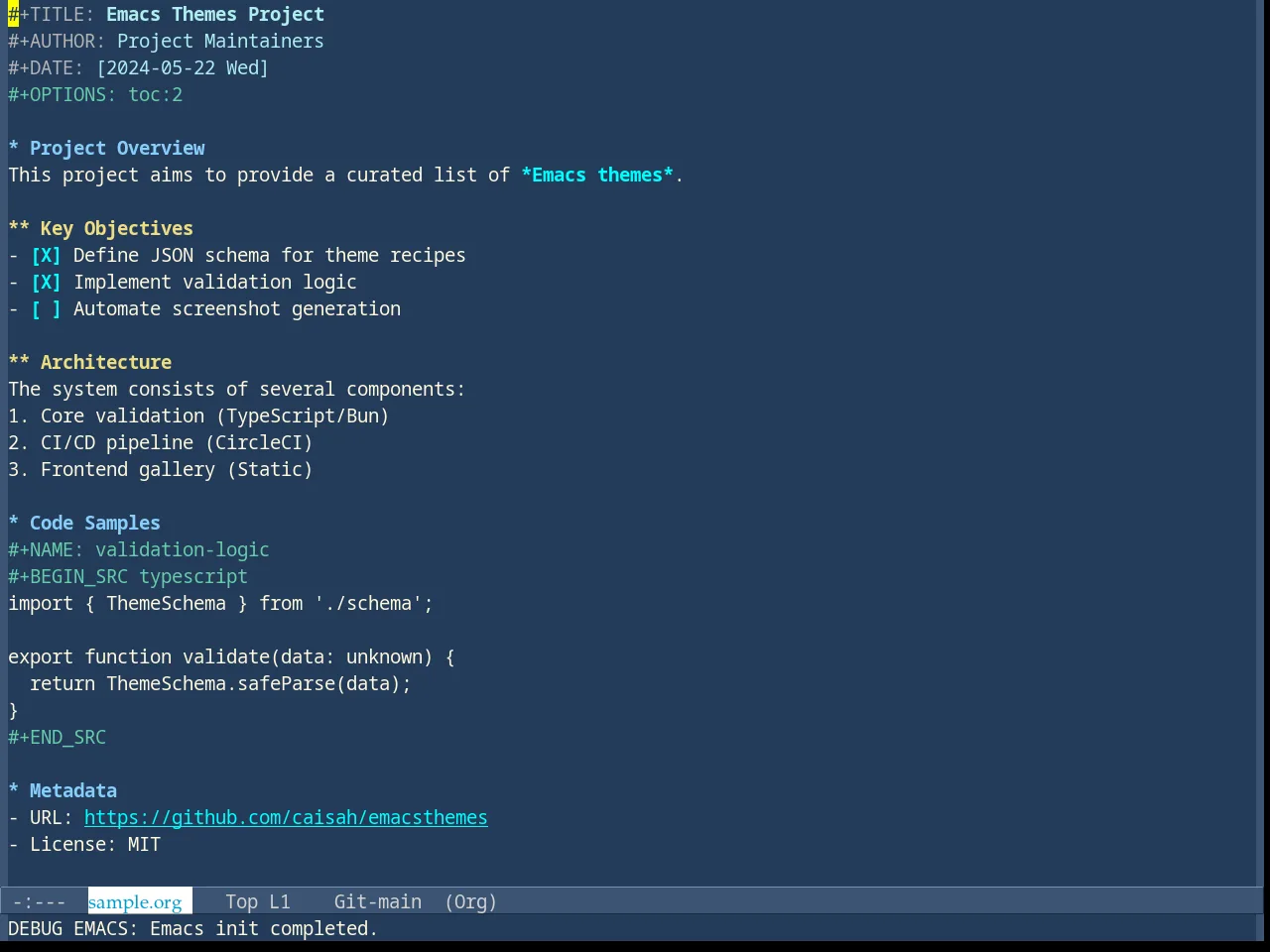The image size is (1270, 952).
Task: Click the echo area message 'Emacs init completed.'
Action: click(264, 929)
